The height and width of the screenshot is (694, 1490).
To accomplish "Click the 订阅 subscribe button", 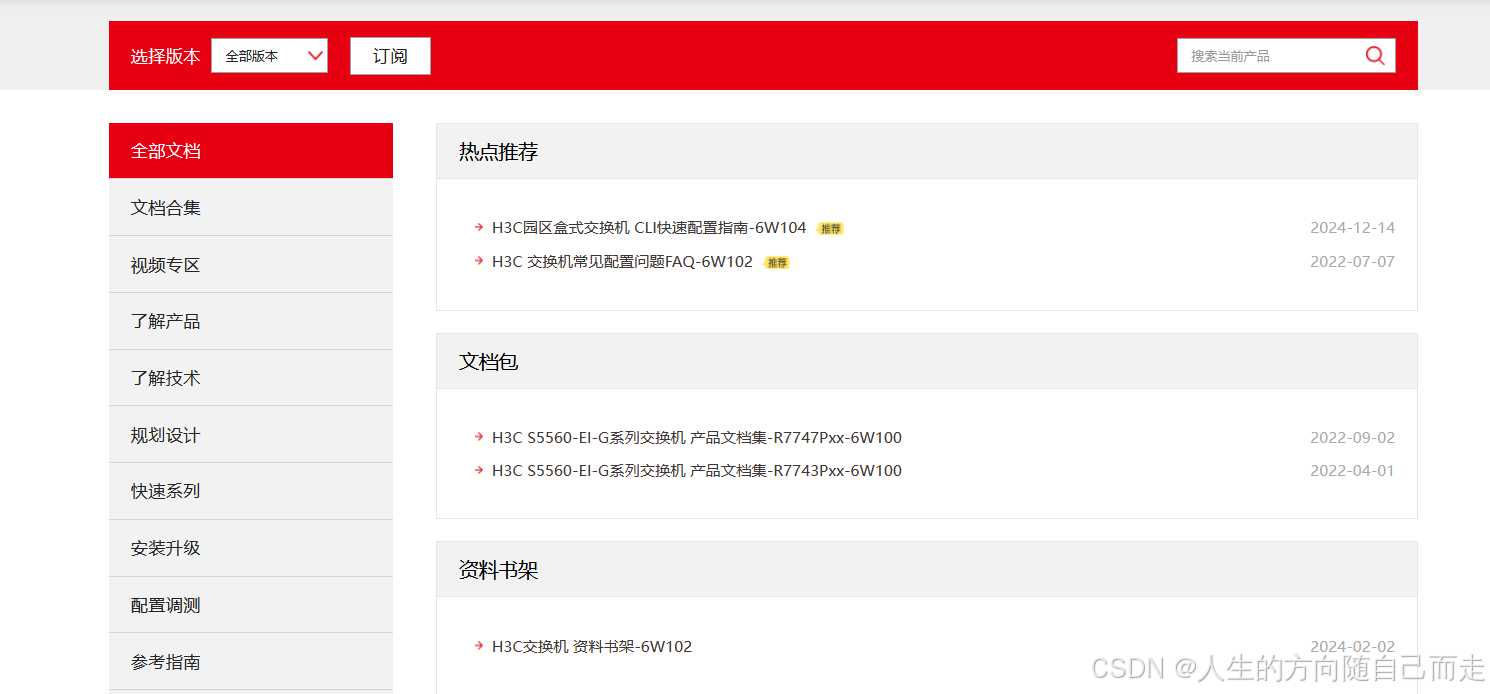I will 390,56.
